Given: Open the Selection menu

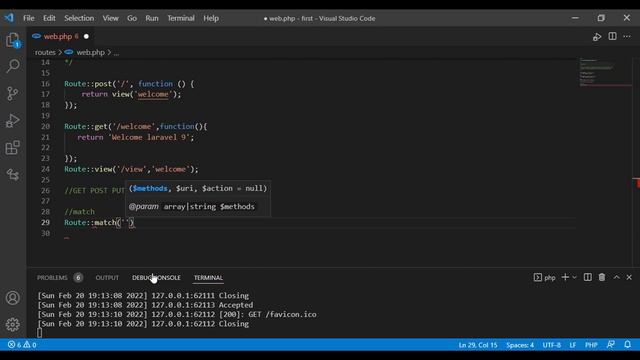Looking at the screenshot, I should click(x=79, y=18).
